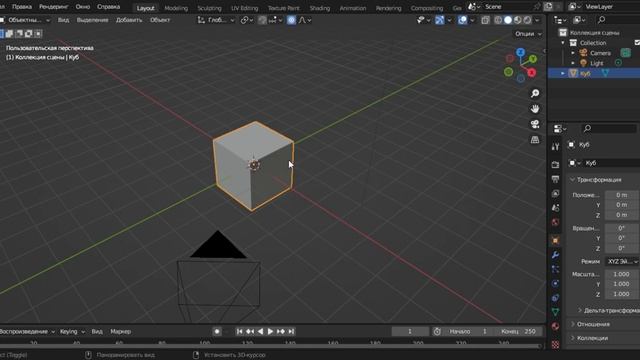
Task: Open the snapping options dropdown
Action: [x=276, y=20]
